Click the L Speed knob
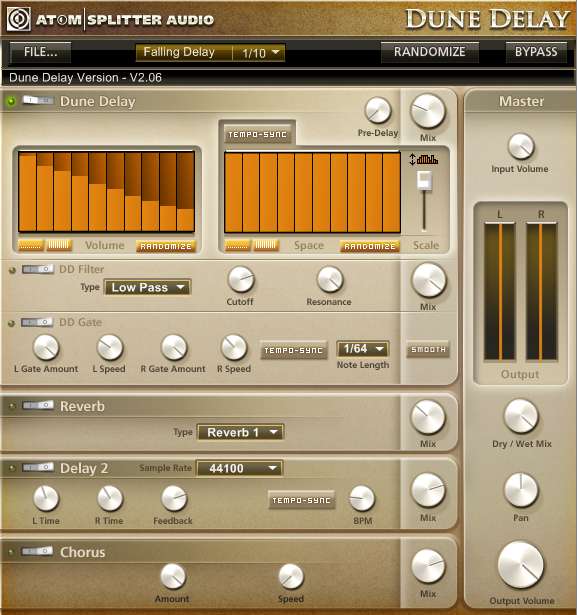This screenshot has height=615, width=577. point(110,347)
